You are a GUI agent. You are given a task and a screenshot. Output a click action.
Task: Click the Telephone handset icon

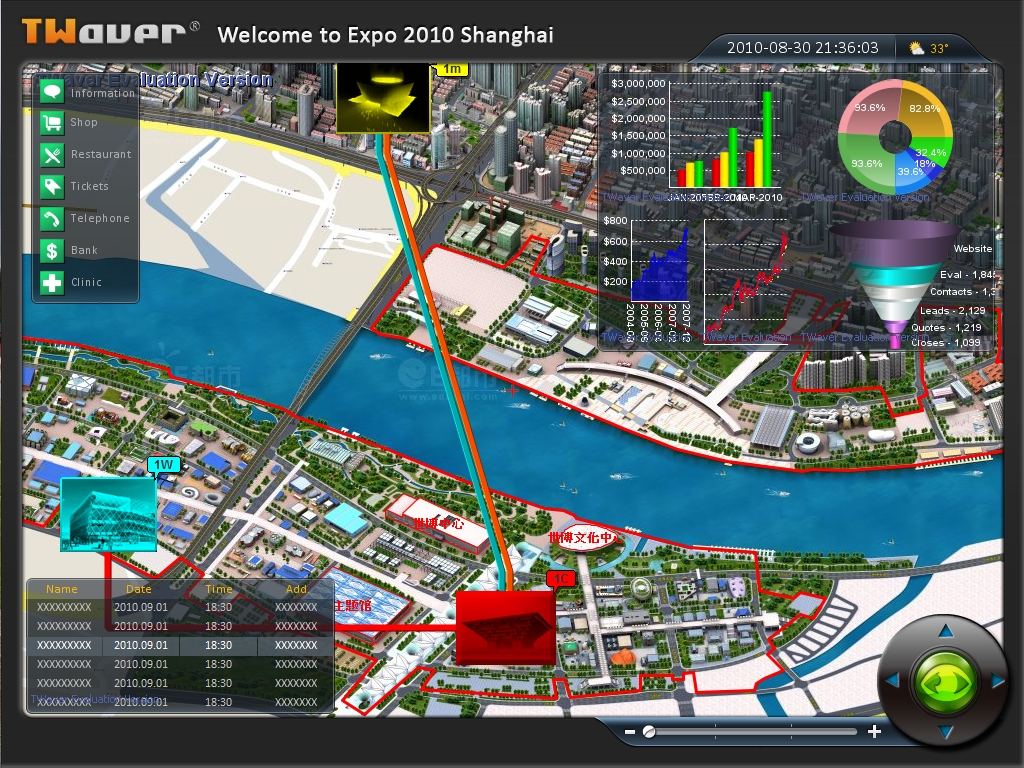point(52,219)
